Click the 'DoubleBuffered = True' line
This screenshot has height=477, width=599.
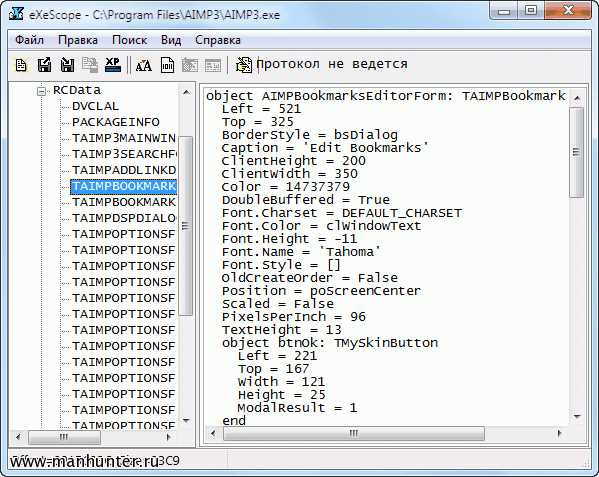[x=306, y=200]
